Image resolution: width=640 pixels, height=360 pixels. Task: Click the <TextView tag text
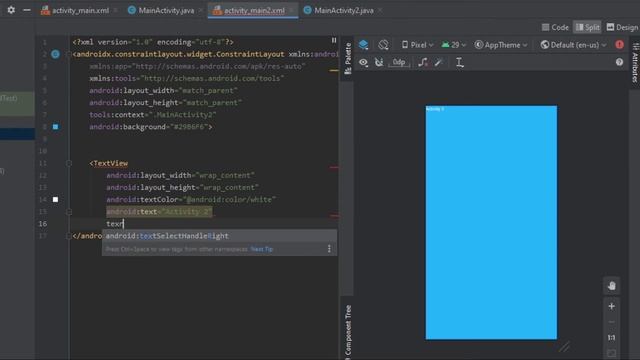click(109, 163)
